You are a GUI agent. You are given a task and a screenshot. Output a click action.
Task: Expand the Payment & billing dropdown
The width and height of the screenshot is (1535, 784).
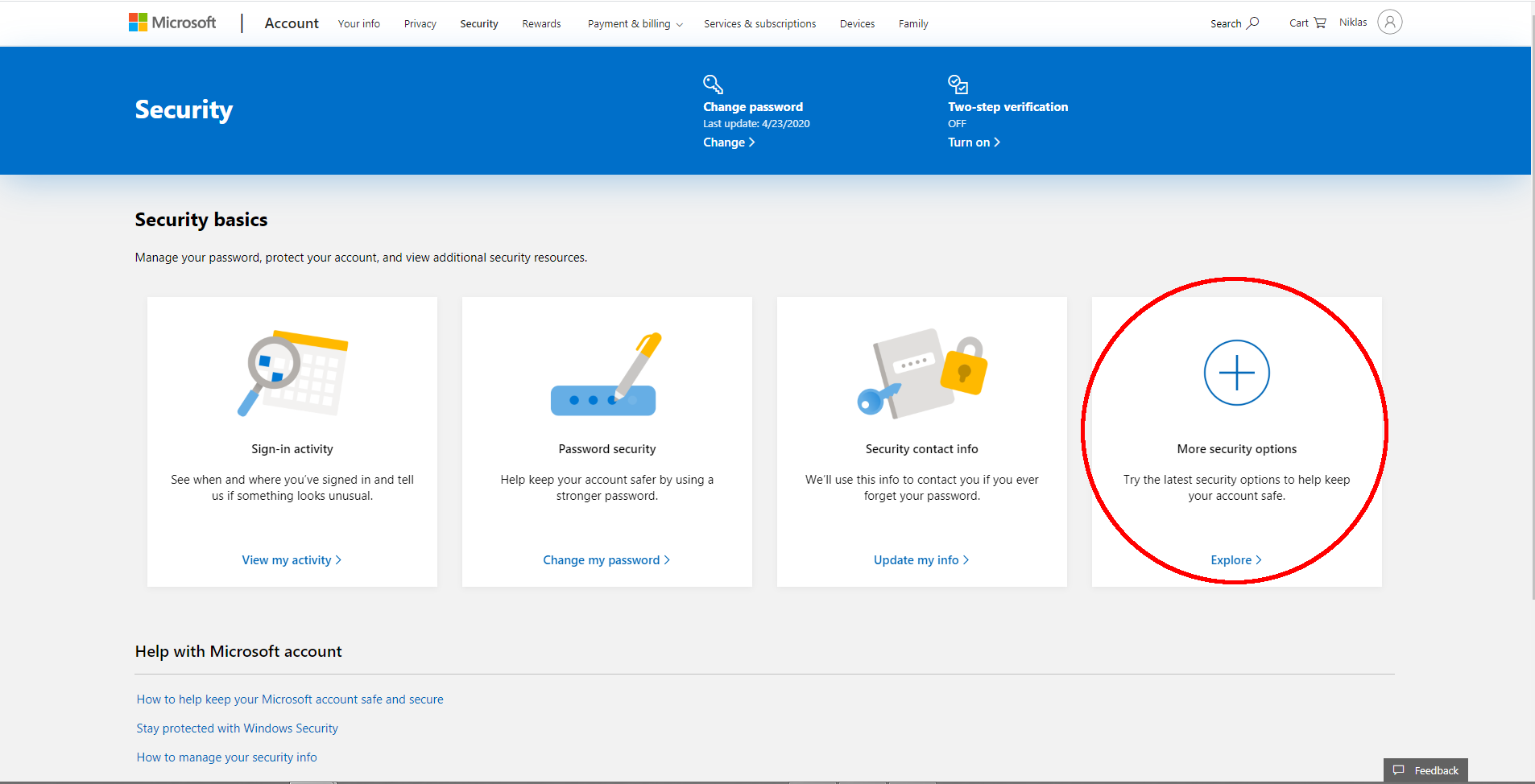(635, 23)
